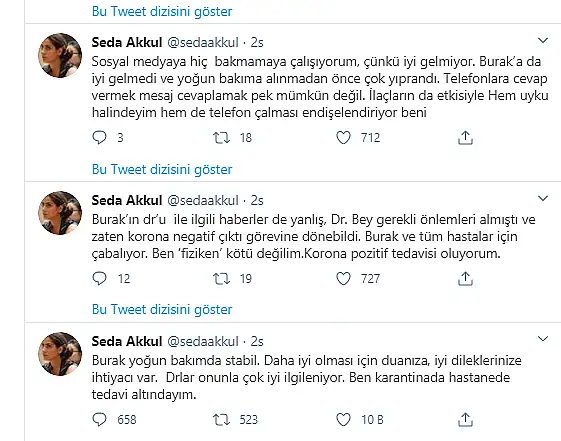Open options chevron on Burak yoğun bakımda tweet
The height and width of the screenshot is (441, 561).
pyautogui.click(x=543, y=339)
